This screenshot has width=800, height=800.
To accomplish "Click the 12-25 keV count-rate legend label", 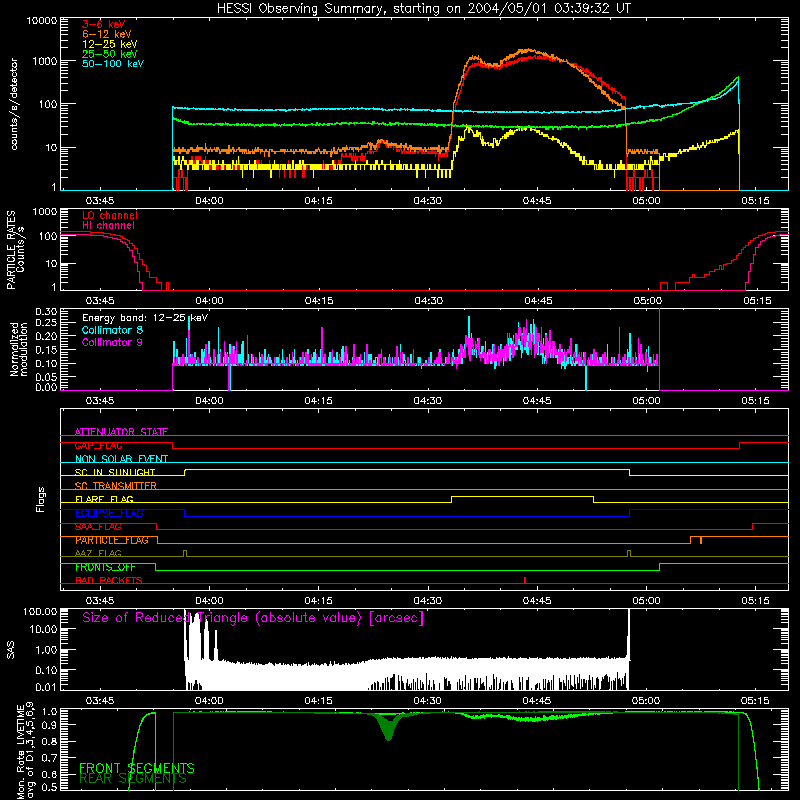I will (110, 44).
